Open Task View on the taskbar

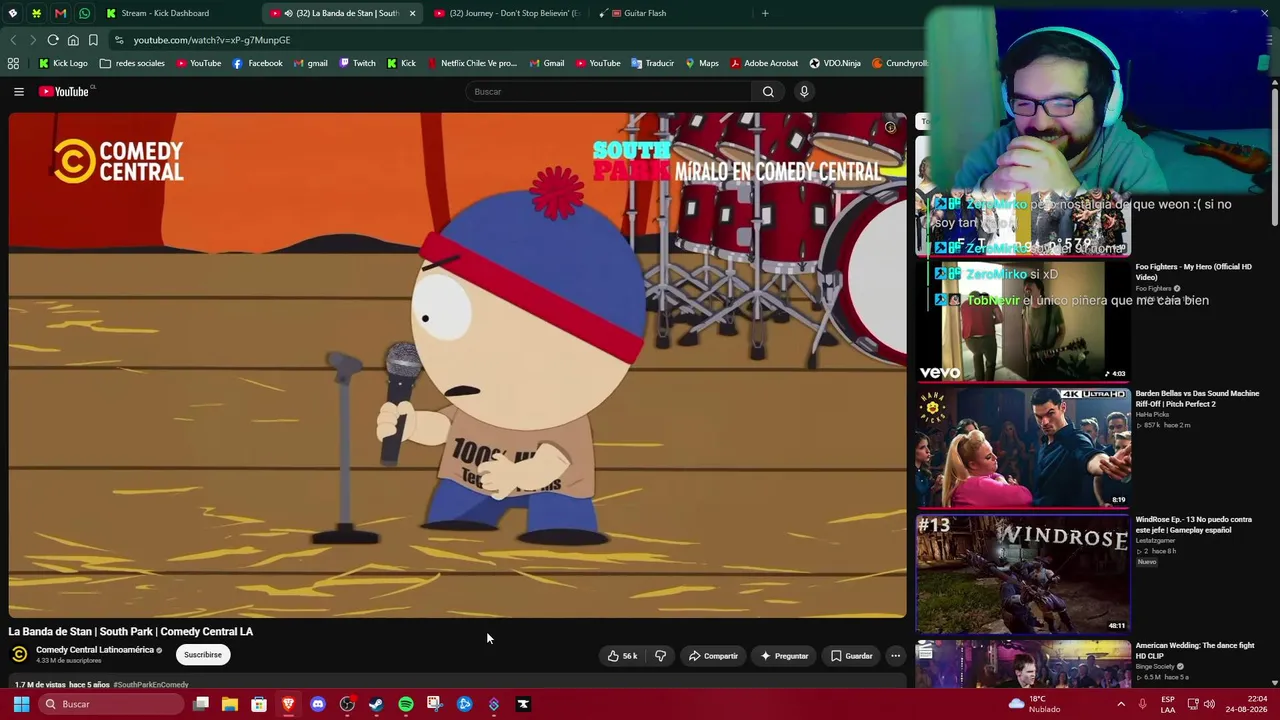coord(201,704)
